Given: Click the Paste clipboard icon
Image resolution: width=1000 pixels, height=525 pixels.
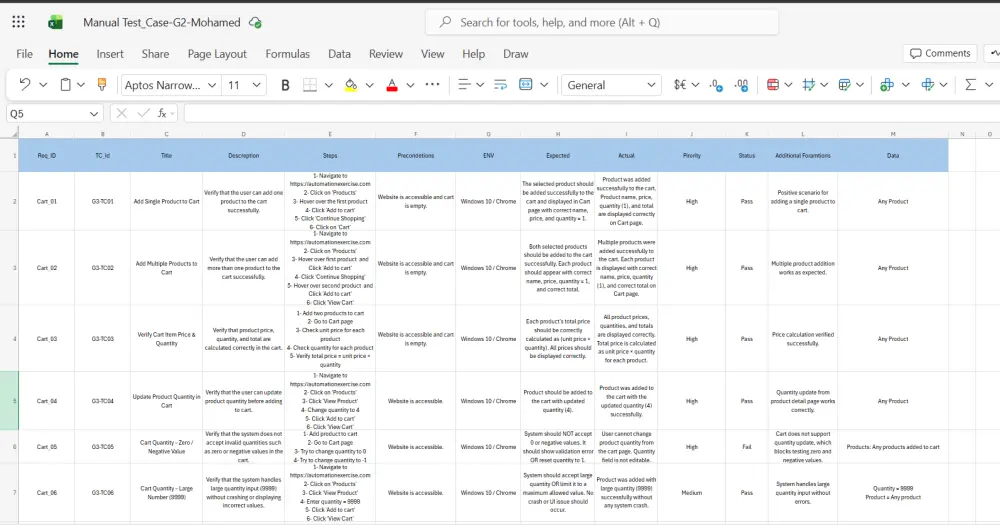Looking at the screenshot, I should pos(65,84).
